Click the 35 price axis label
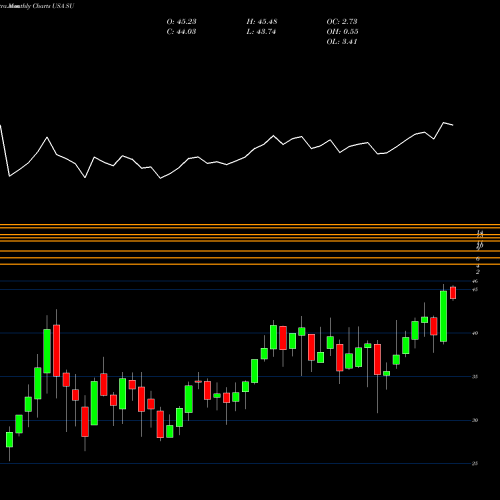 [x=475, y=377]
